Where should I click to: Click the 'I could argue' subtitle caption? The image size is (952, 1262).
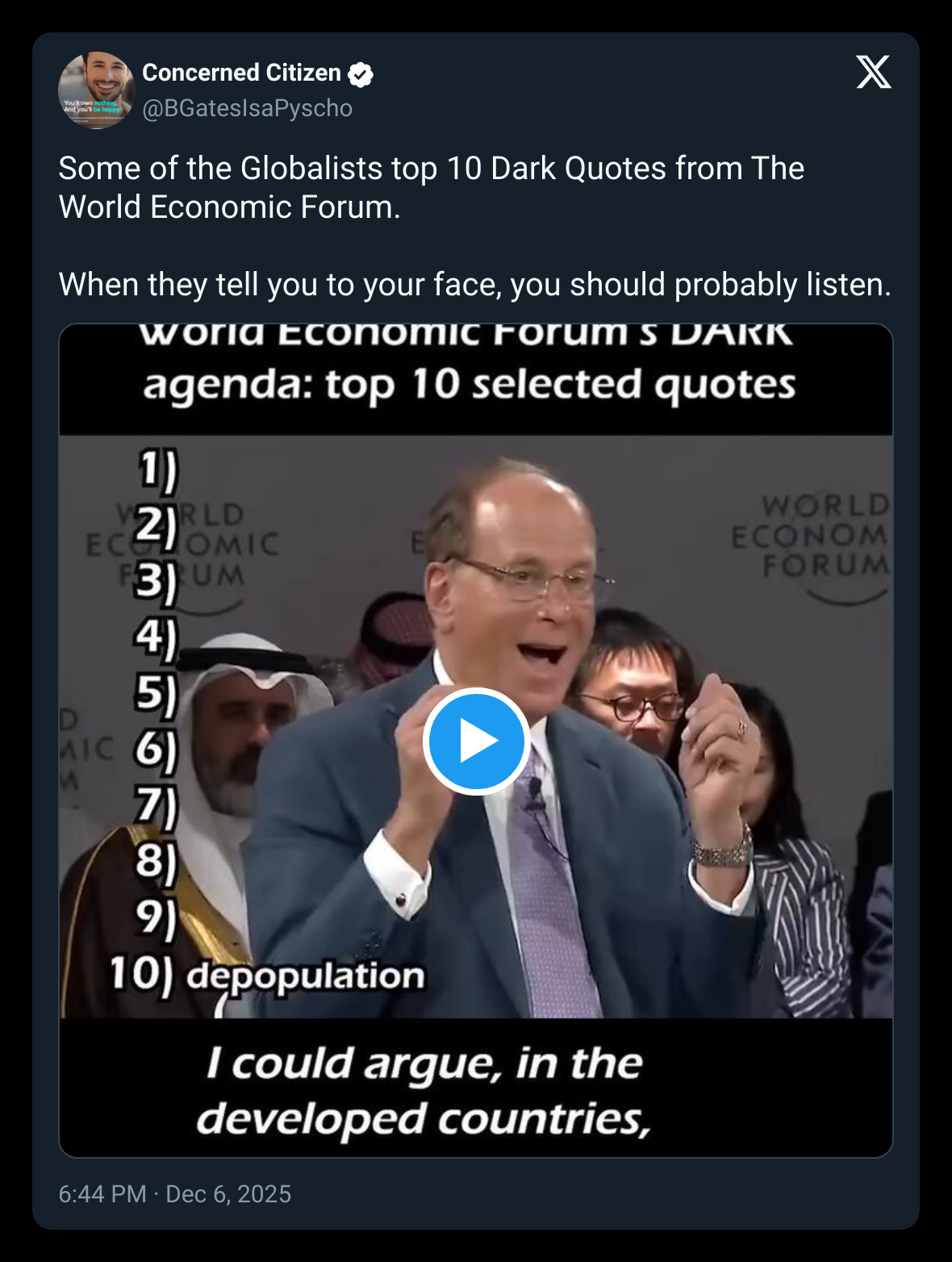[x=424, y=1091]
